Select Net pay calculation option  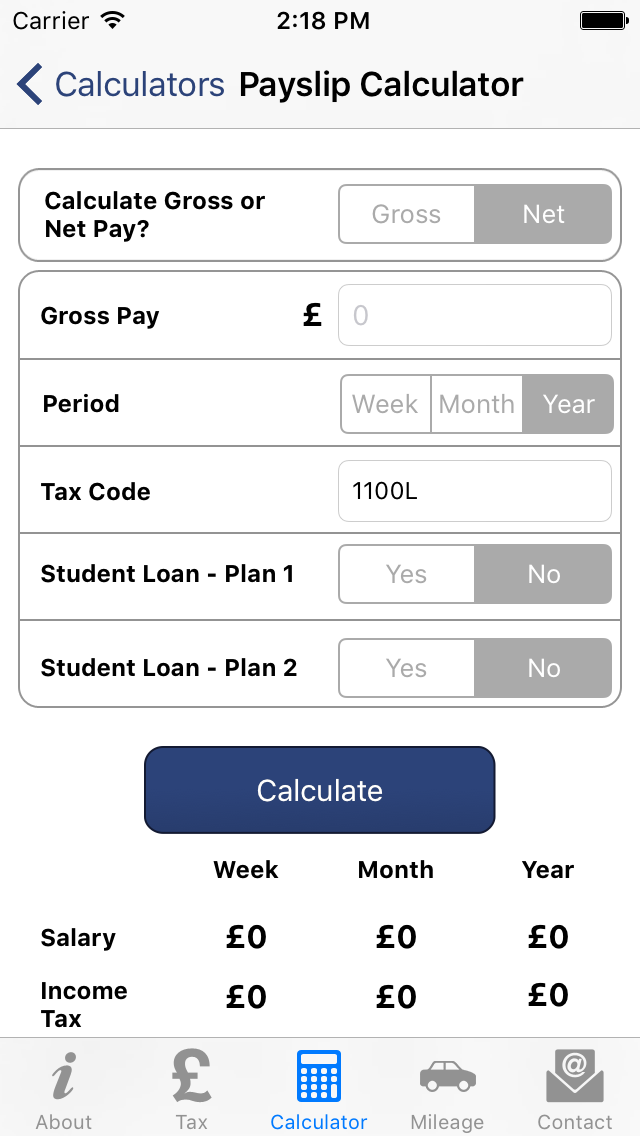(544, 214)
